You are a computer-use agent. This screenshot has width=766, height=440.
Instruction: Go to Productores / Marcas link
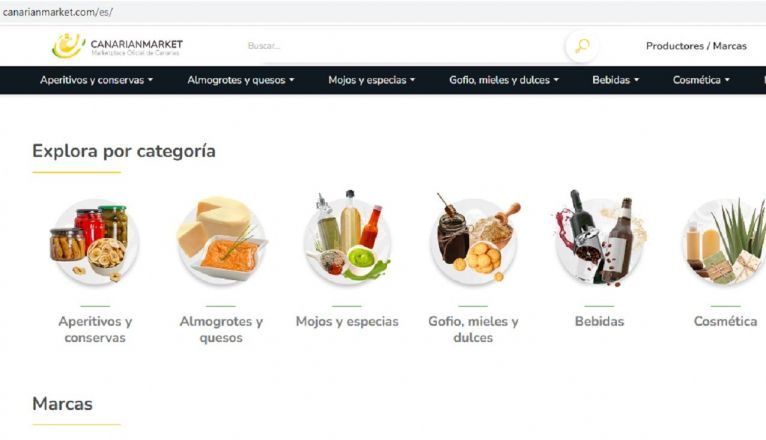(696, 46)
